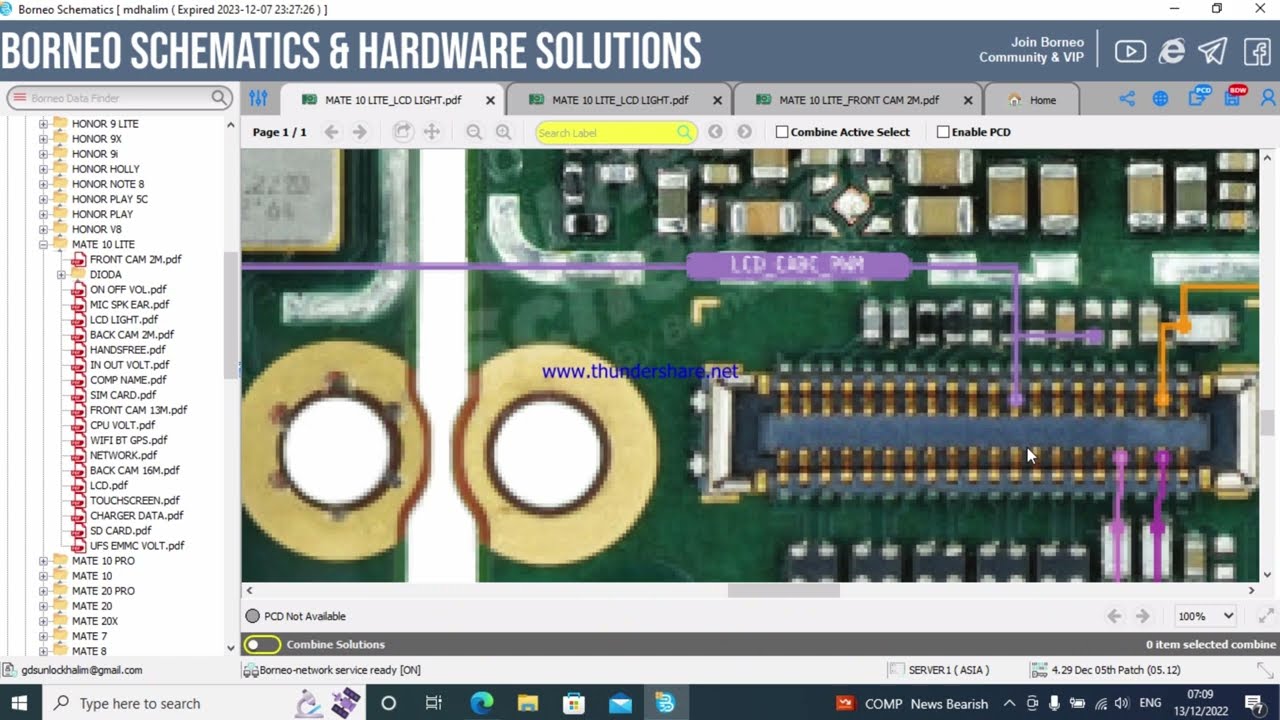Click the LCD_CABC_PWM label on schematic
Image resolution: width=1280 pixels, height=720 pixels.
[x=797, y=265]
